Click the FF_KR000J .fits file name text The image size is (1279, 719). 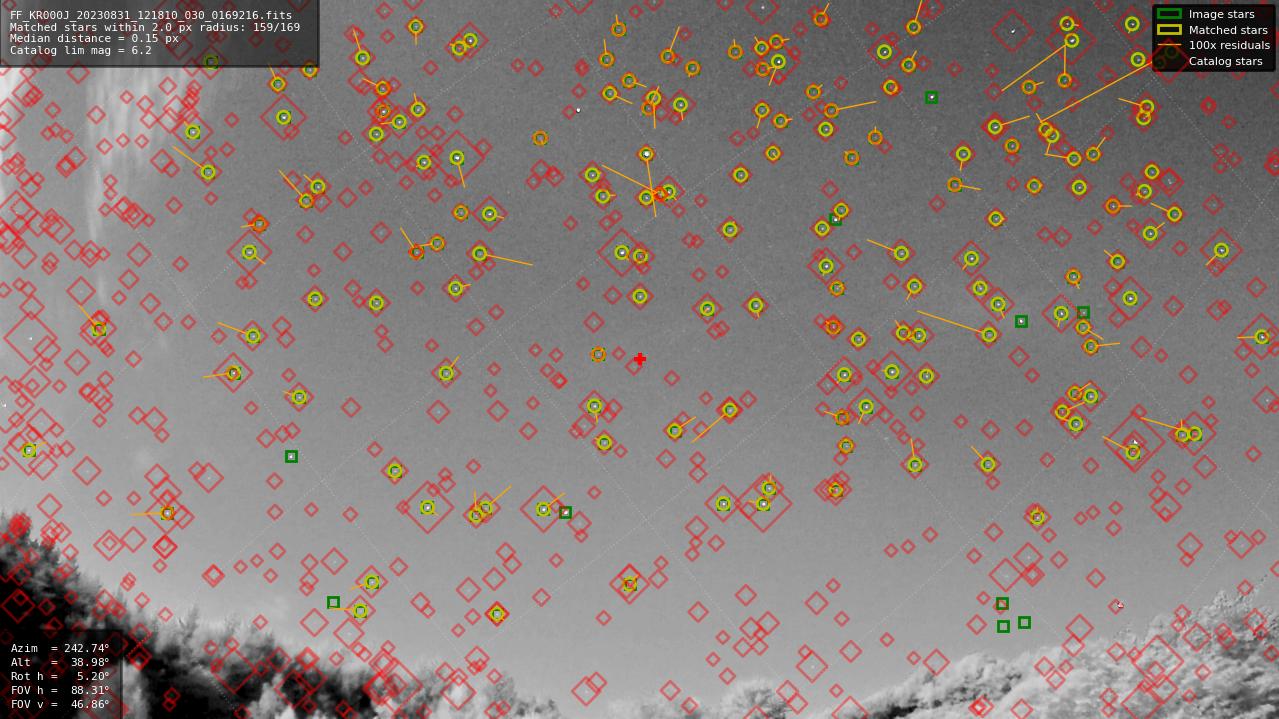tap(151, 16)
